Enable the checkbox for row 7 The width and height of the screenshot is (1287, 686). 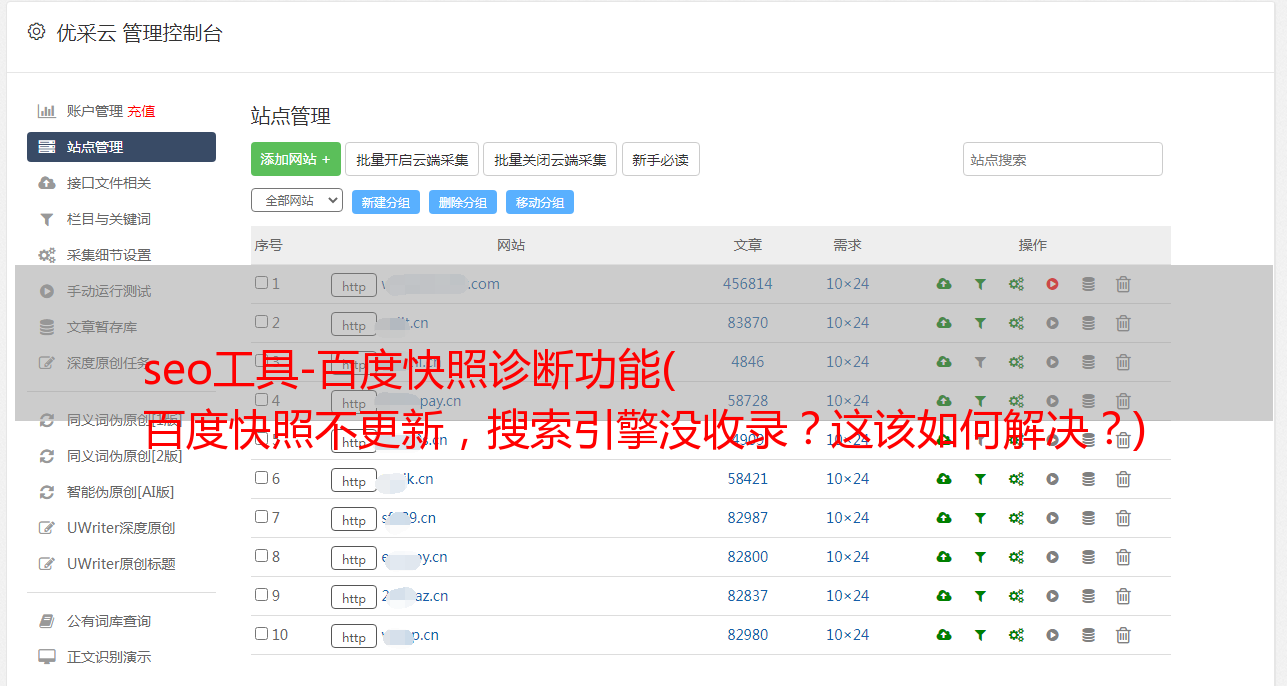point(261,517)
